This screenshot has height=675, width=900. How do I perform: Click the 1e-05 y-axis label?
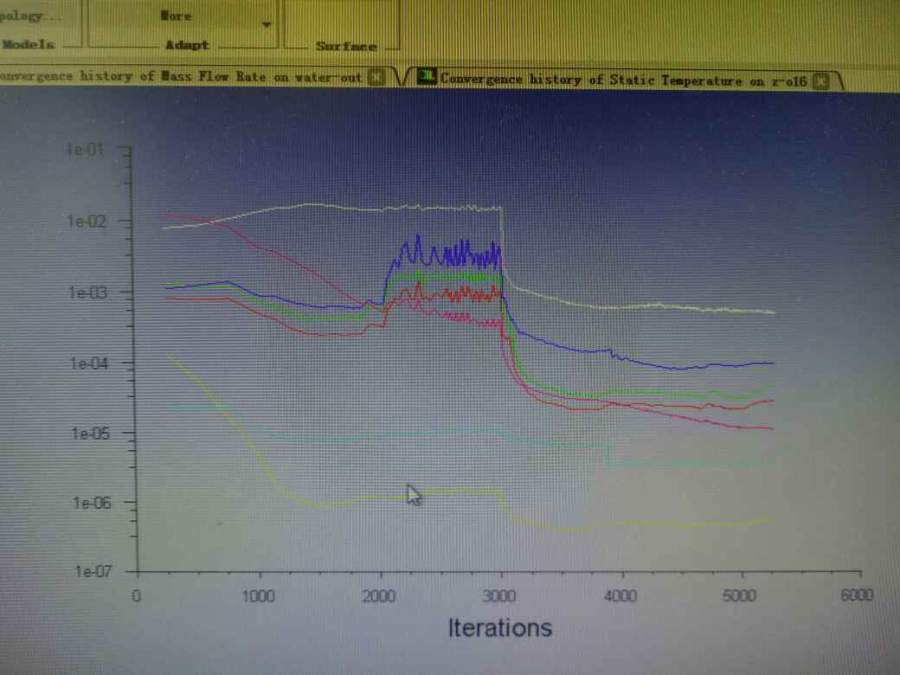click(90, 433)
